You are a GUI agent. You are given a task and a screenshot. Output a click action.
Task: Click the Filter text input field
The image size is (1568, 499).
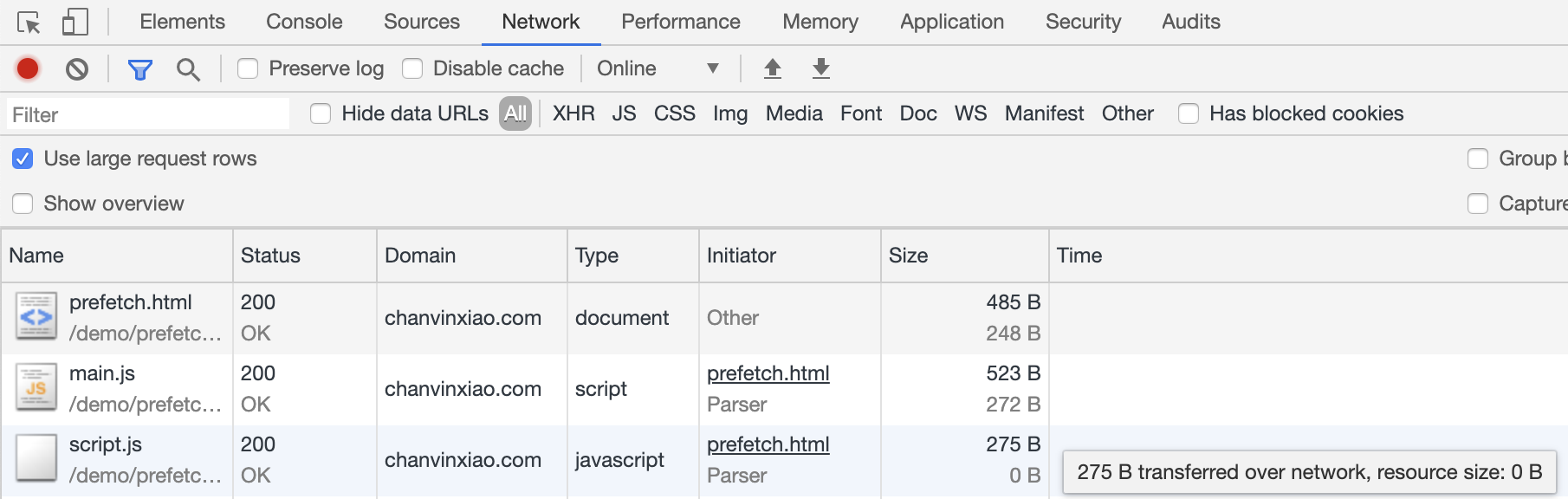pos(148,114)
